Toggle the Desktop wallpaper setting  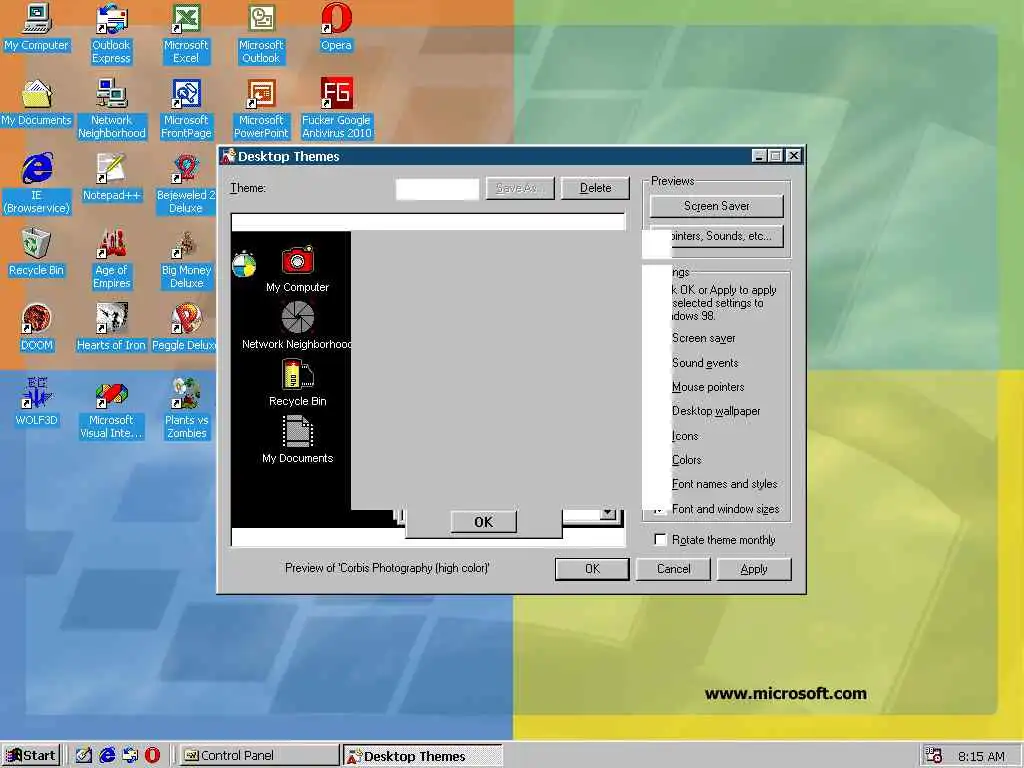pos(716,411)
